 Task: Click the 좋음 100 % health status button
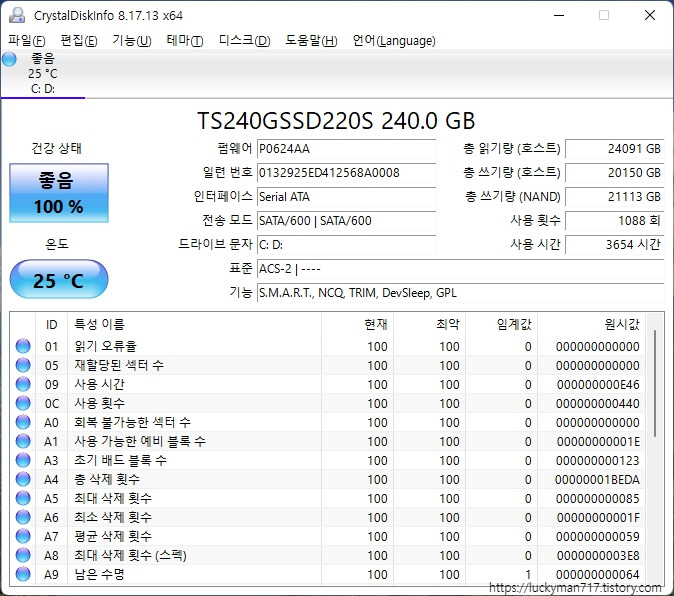(59, 193)
